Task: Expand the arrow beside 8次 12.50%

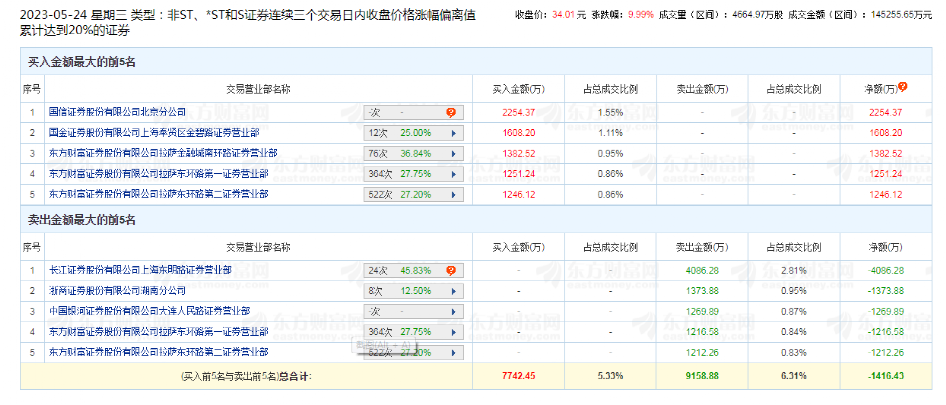Action: pyautogui.click(x=453, y=291)
